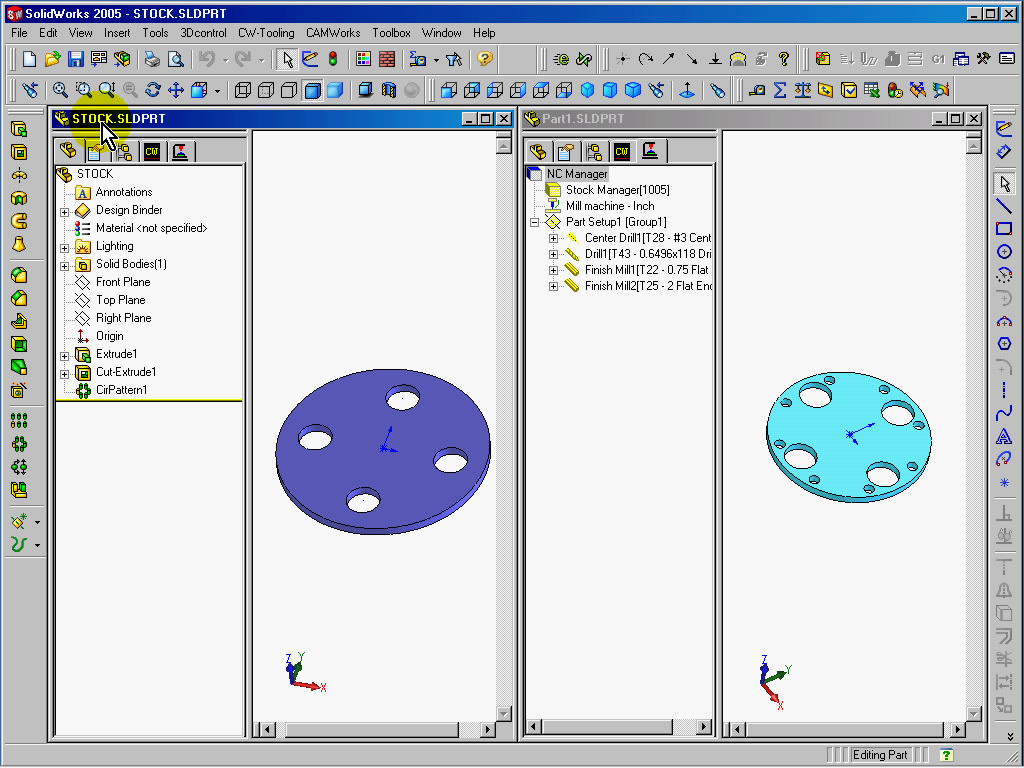Click STOCK viewport horizontal scrollbar thumb
Image resolution: width=1024 pixels, height=768 pixels.
click(372, 729)
